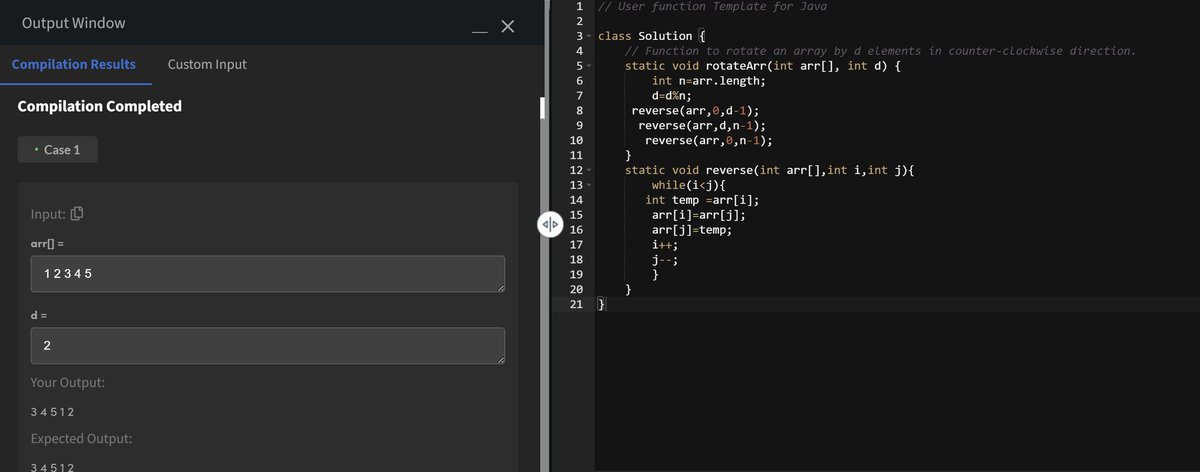1200x472 pixels.
Task: Click the panel splitter arrows handle
Action: 551,224
